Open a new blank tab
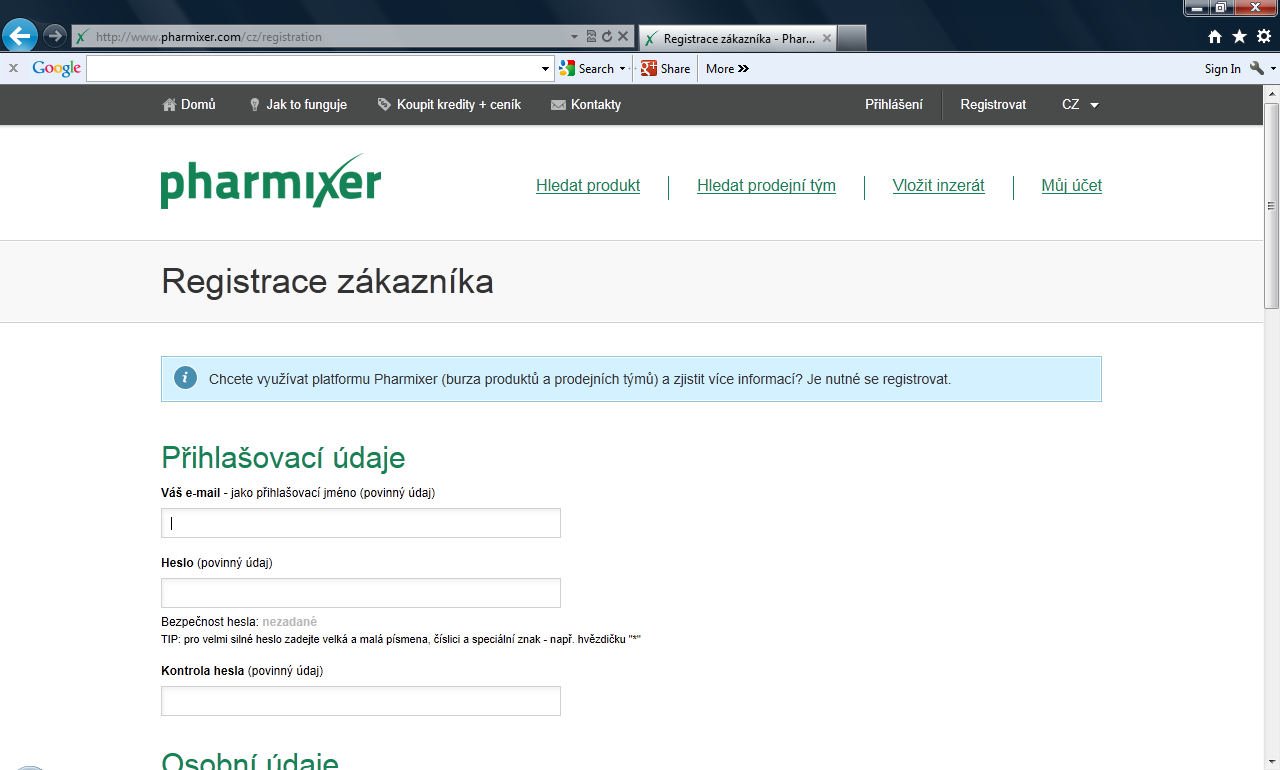The height and width of the screenshot is (770, 1280). coord(851,38)
